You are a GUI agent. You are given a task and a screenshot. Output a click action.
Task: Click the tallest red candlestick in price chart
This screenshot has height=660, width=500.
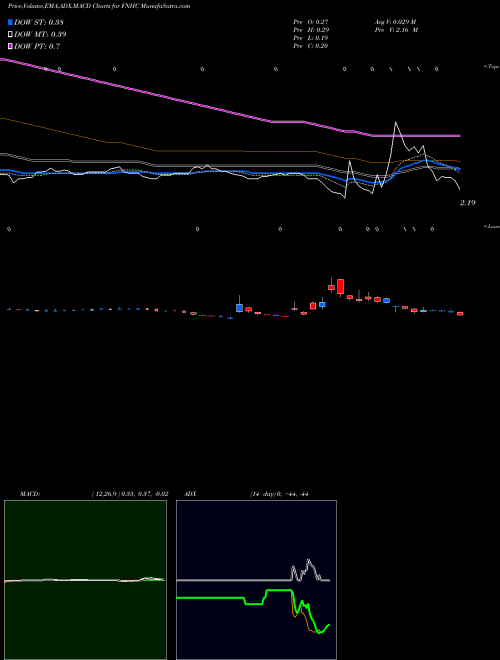point(340,287)
